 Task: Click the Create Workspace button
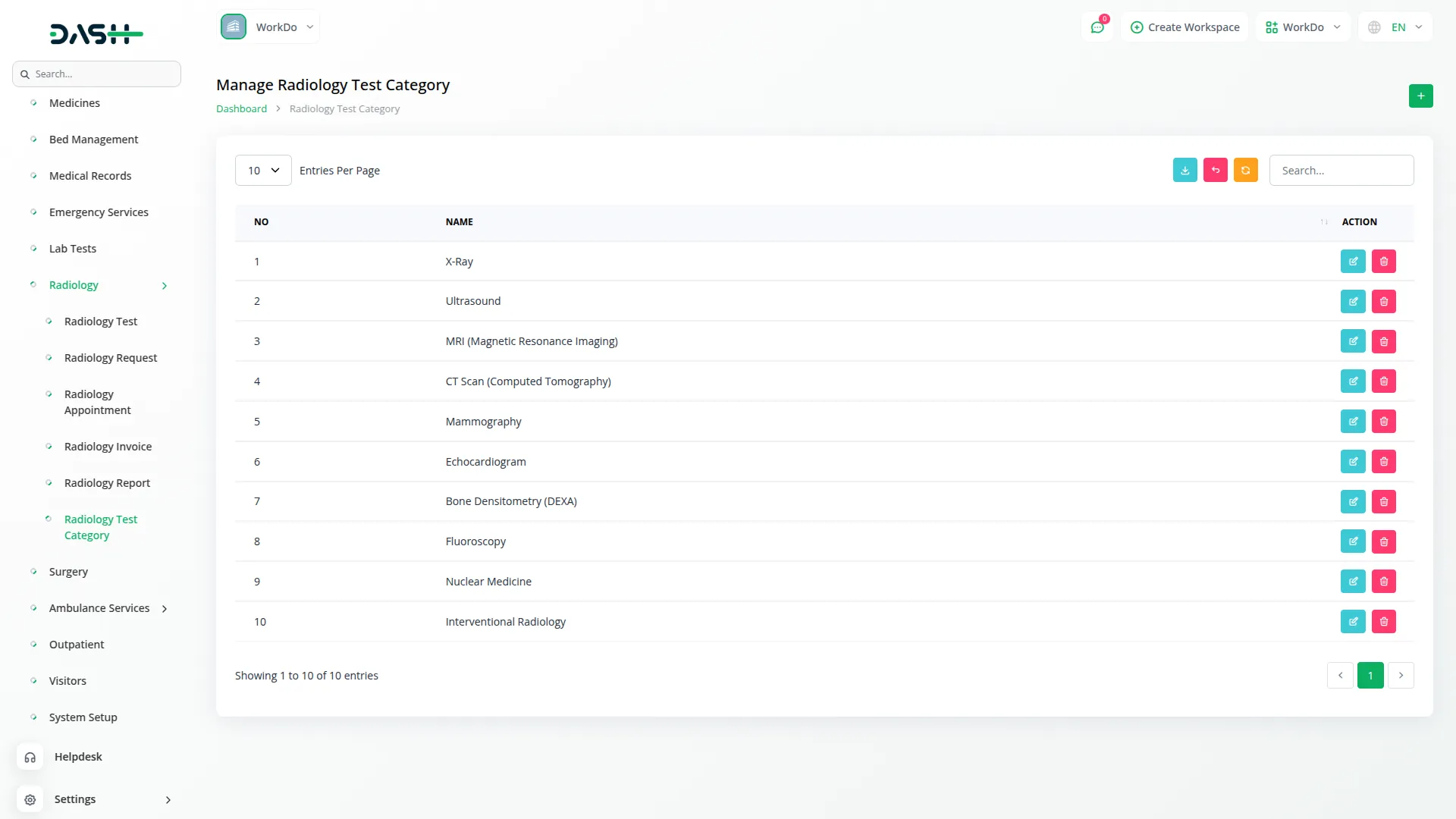[1185, 27]
